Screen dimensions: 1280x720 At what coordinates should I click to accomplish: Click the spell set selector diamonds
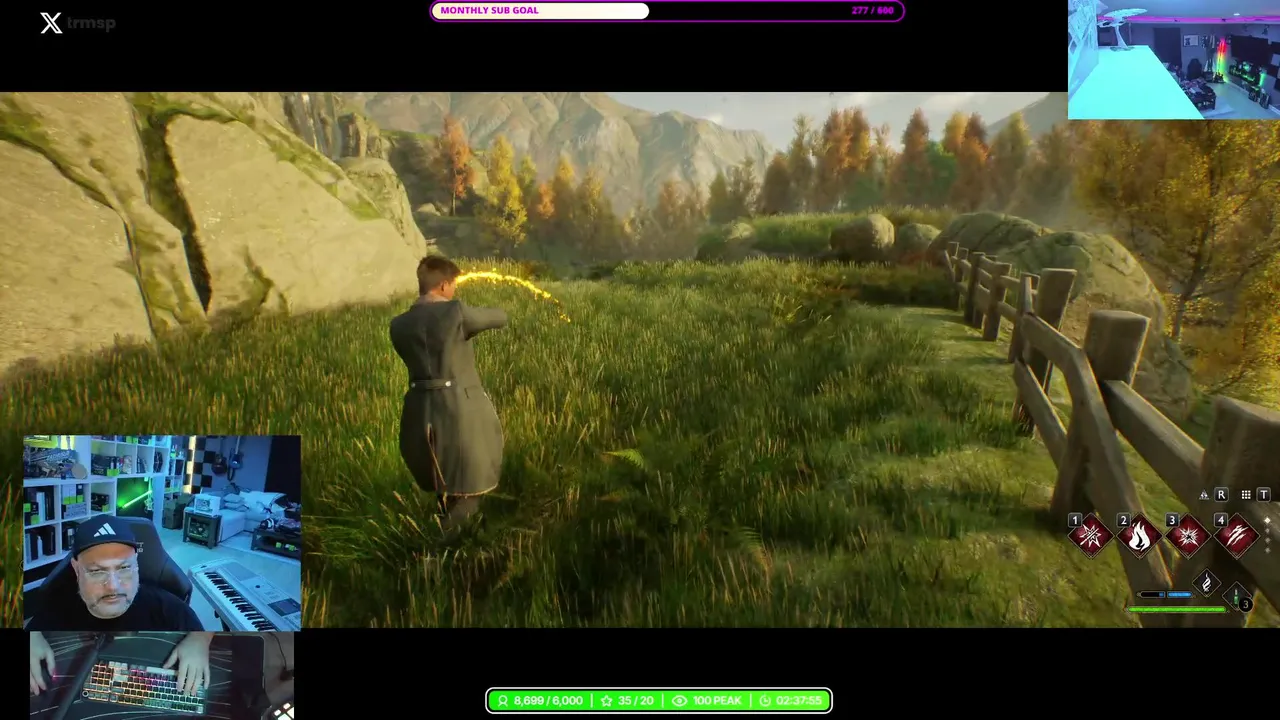coord(1268,535)
